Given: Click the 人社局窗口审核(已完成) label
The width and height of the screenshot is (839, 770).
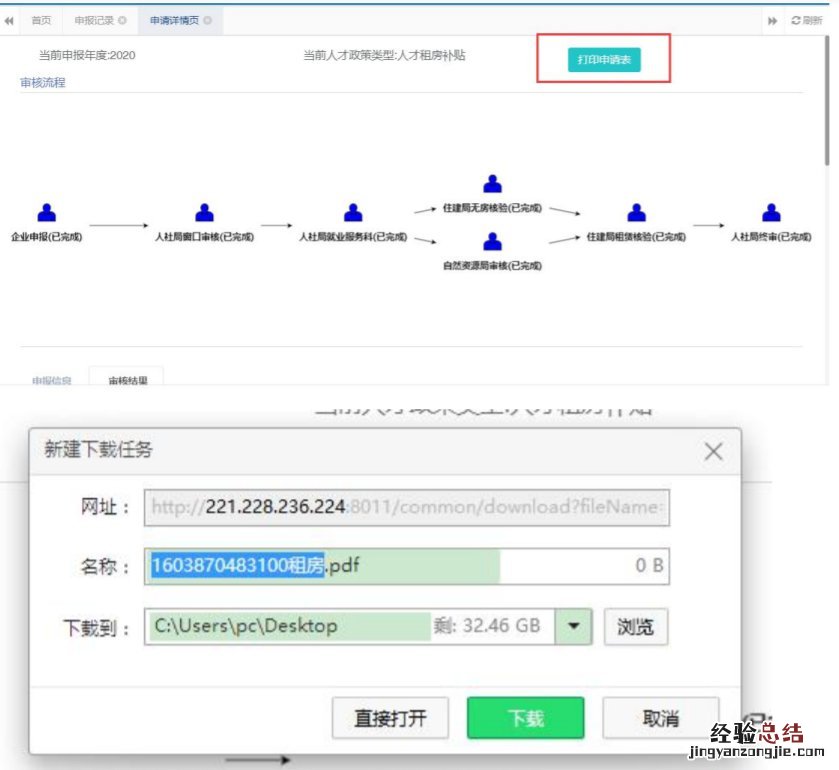Looking at the screenshot, I should pyautogui.click(x=204, y=237).
